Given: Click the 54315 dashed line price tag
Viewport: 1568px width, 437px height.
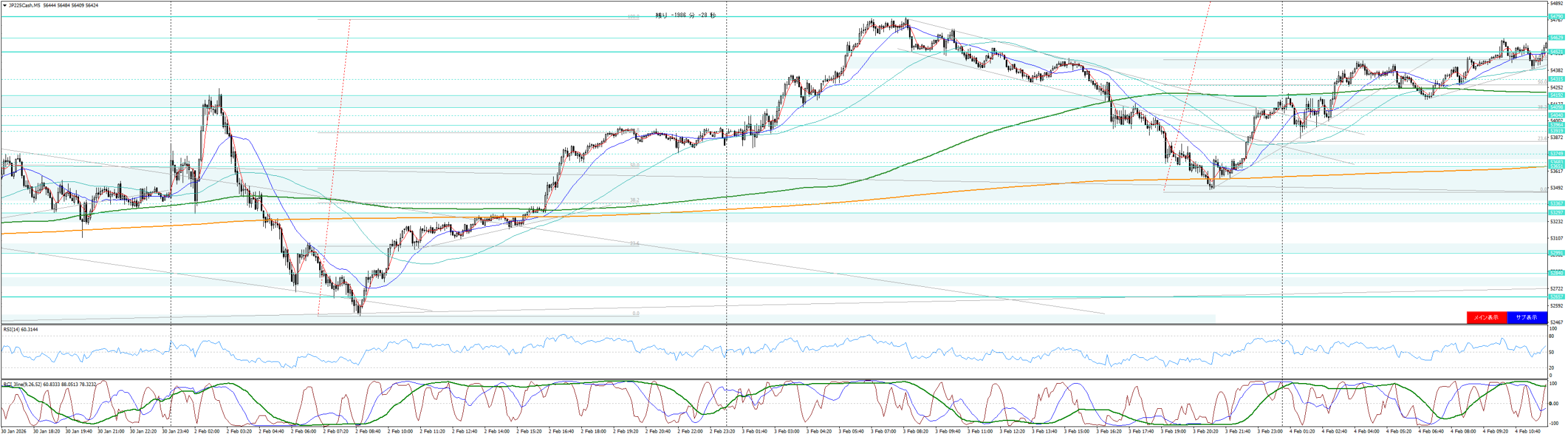Looking at the screenshot, I should tap(1556, 79).
